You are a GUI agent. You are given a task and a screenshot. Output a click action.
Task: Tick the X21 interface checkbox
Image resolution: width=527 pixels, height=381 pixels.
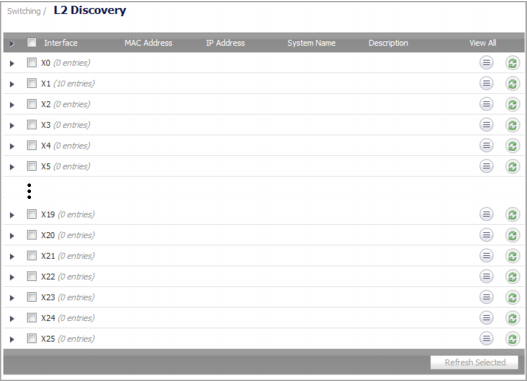[x=32, y=256]
